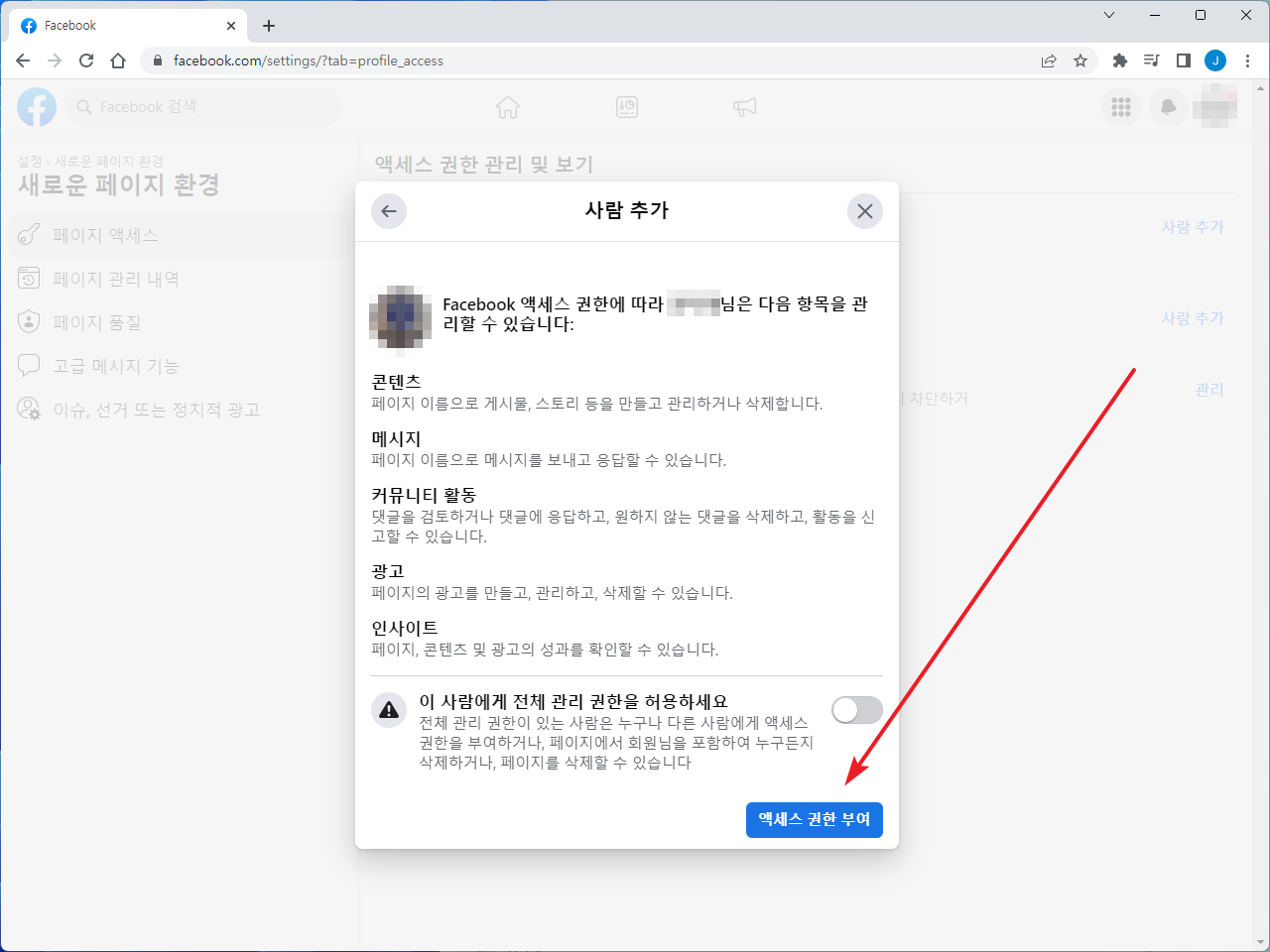Click the 관리 link
Image resolution: width=1270 pixels, height=952 pixels.
tap(1209, 390)
